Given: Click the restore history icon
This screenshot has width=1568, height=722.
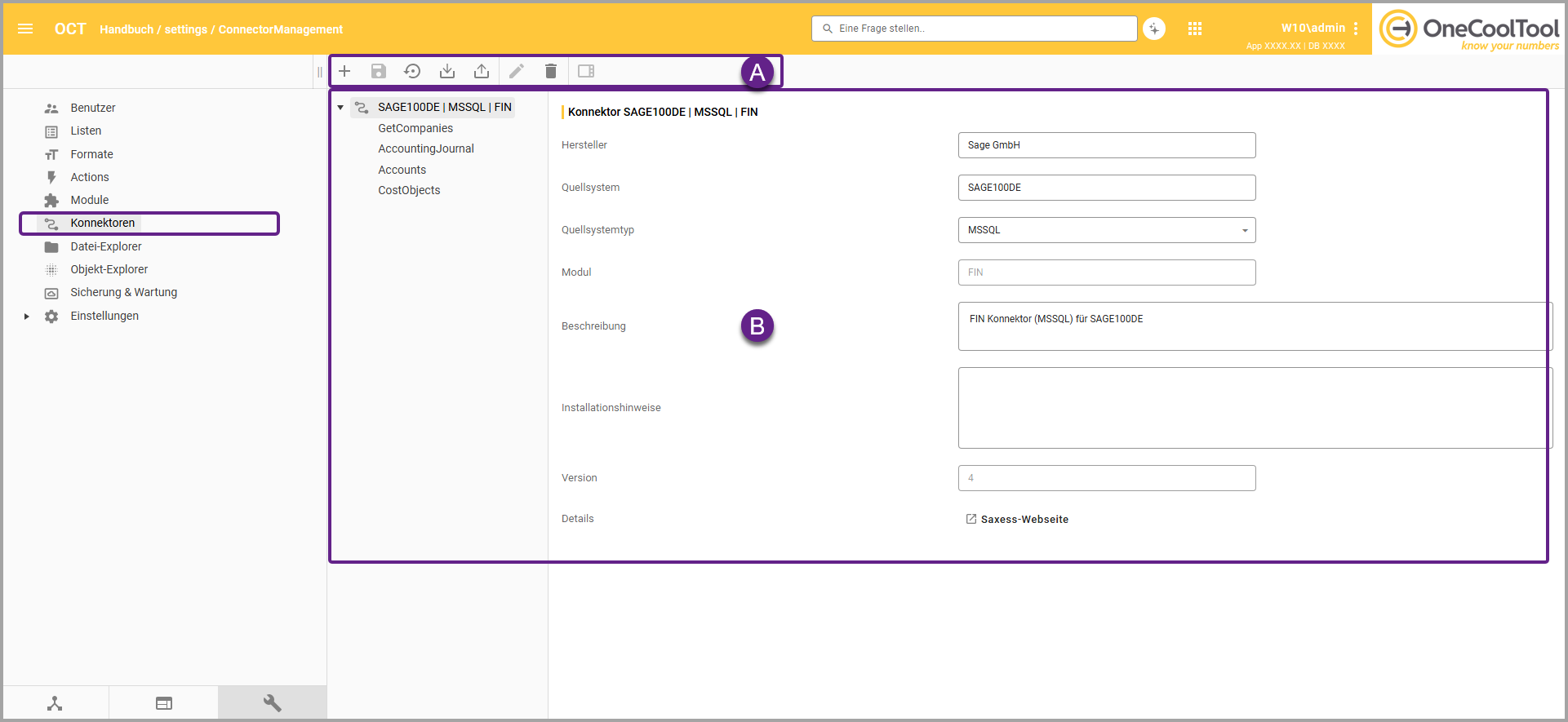Looking at the screenshot, I should point(412,71).
